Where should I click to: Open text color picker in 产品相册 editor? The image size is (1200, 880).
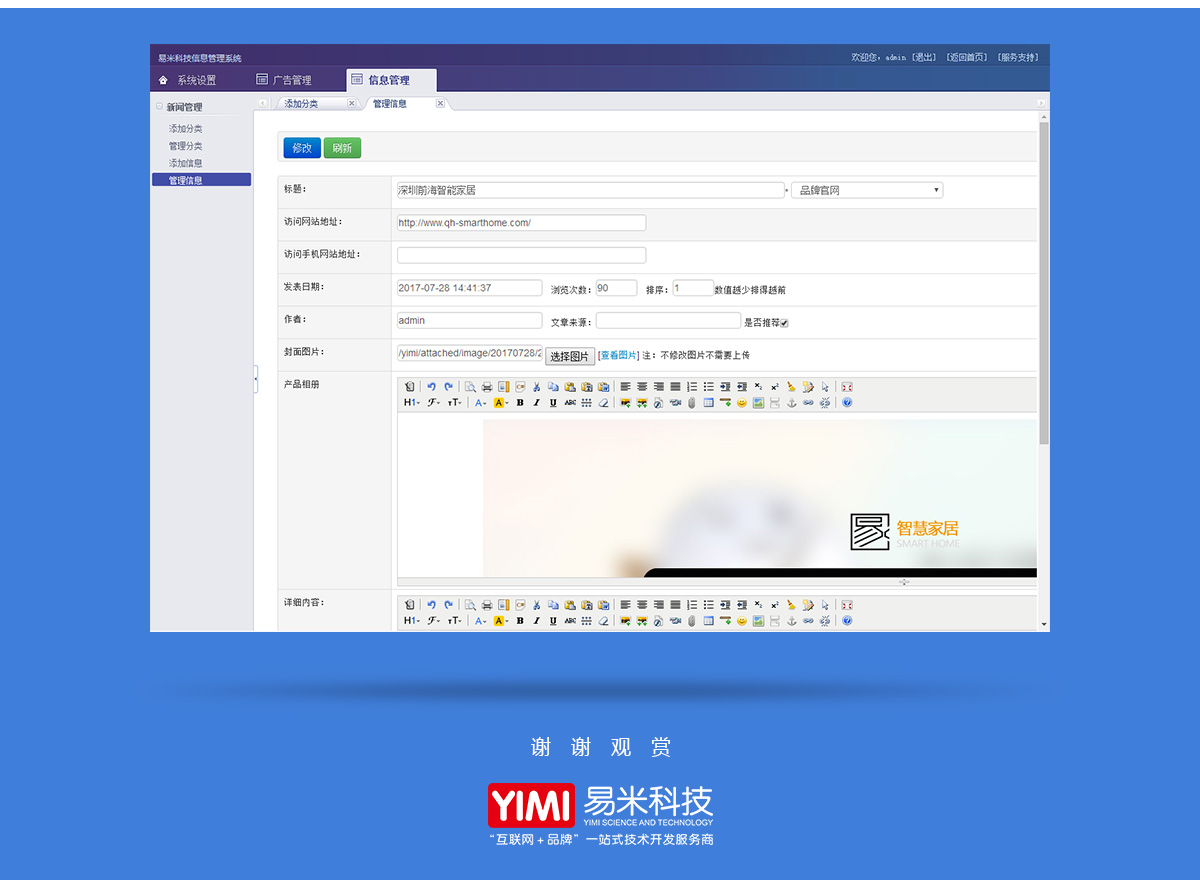480,403
